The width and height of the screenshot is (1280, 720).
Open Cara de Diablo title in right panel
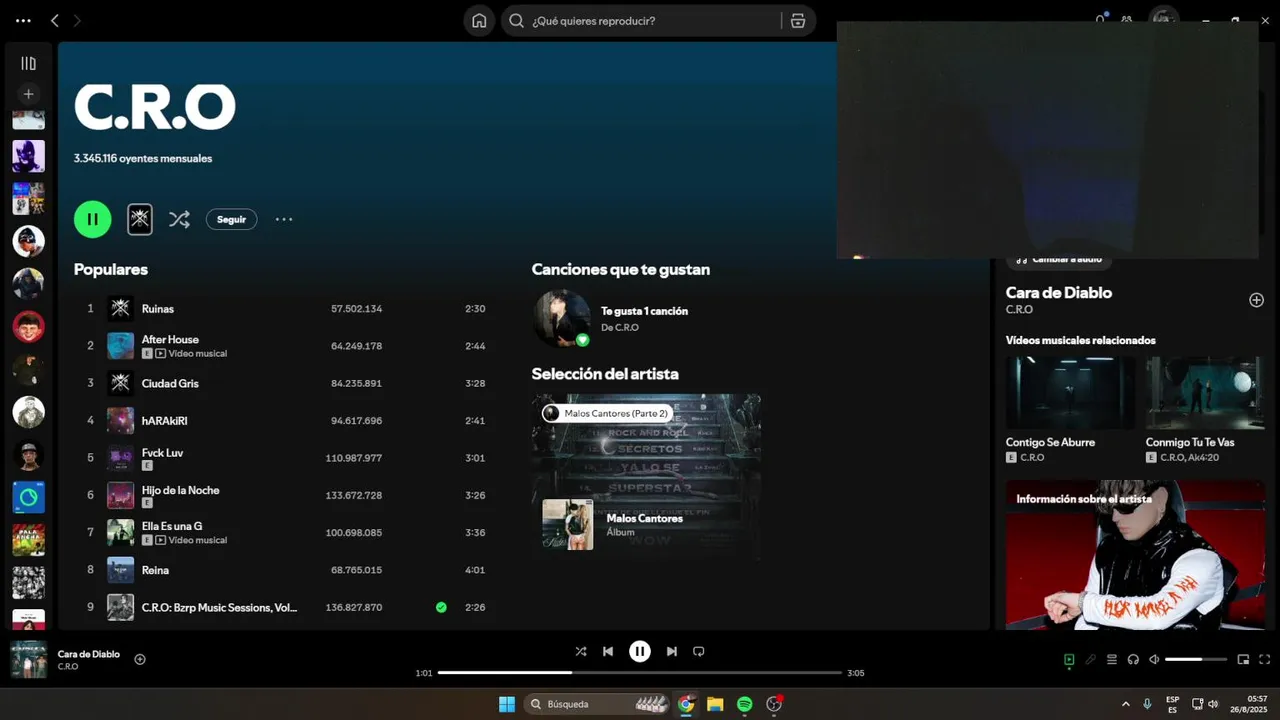(x=1059, y=293)
